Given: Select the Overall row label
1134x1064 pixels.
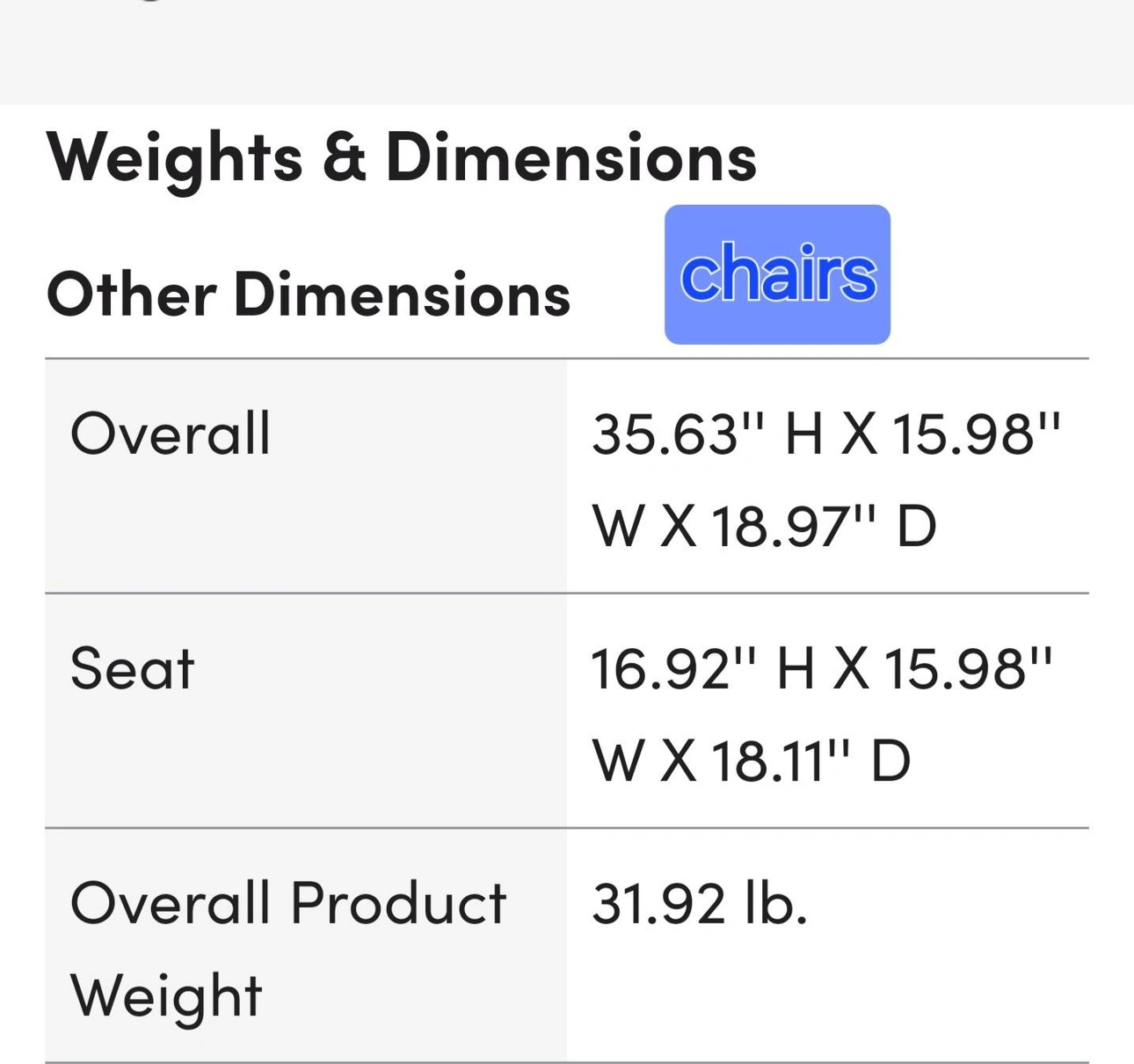Looking at the screenshot, I should (171, 434).
